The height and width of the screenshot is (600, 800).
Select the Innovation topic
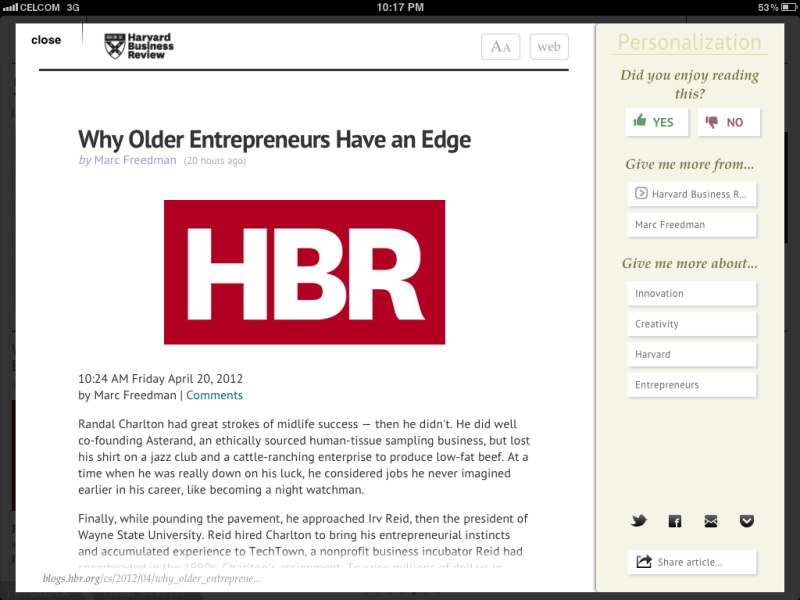click(x=692, y=293)
